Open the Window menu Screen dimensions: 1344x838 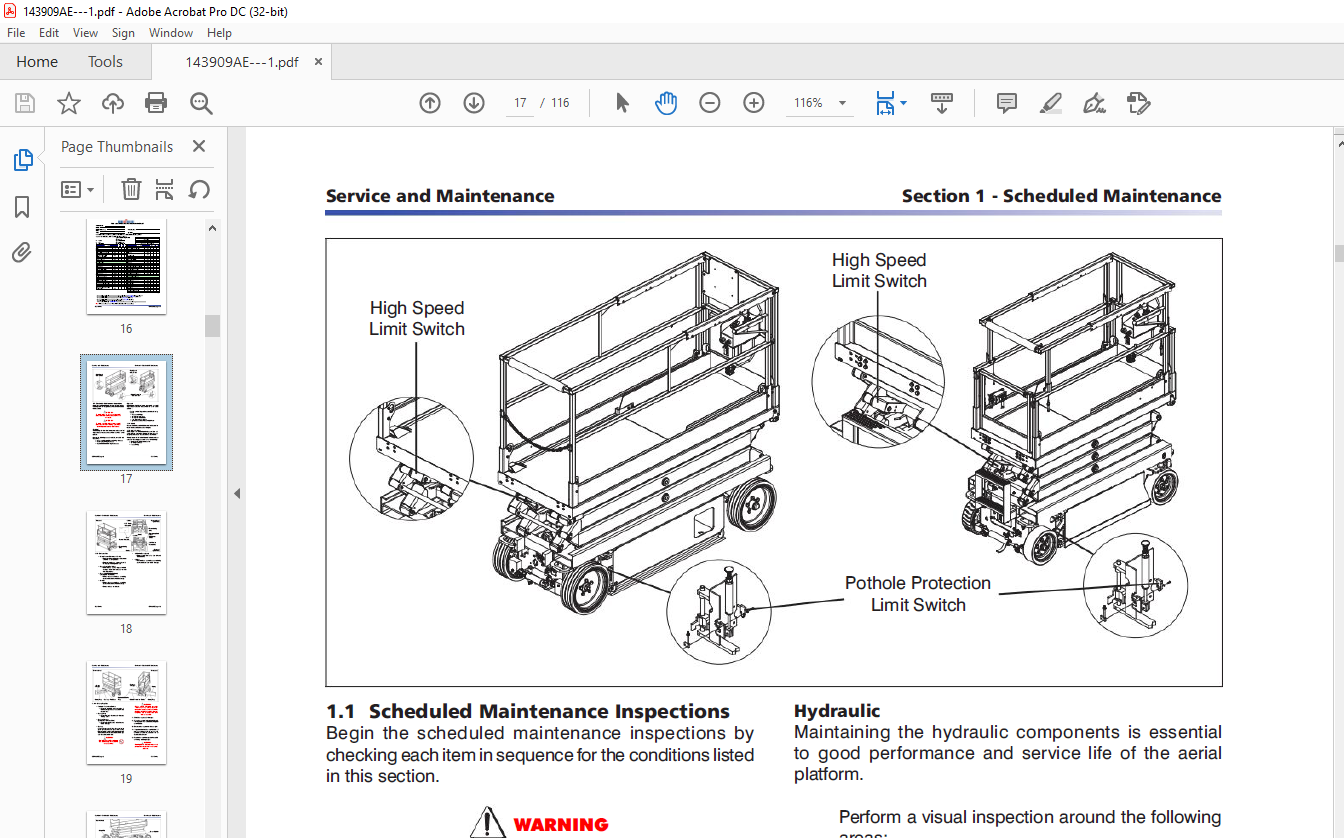click(171, 33)
